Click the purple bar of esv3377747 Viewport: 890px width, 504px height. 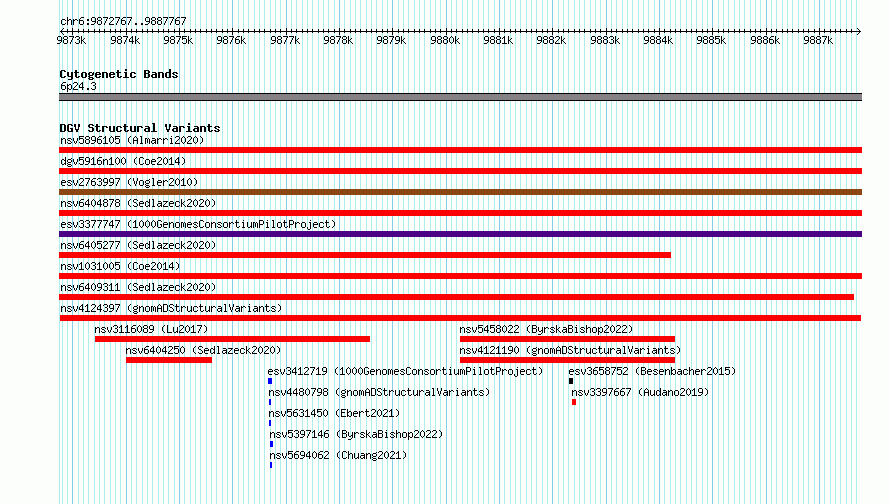coord(460,234)
